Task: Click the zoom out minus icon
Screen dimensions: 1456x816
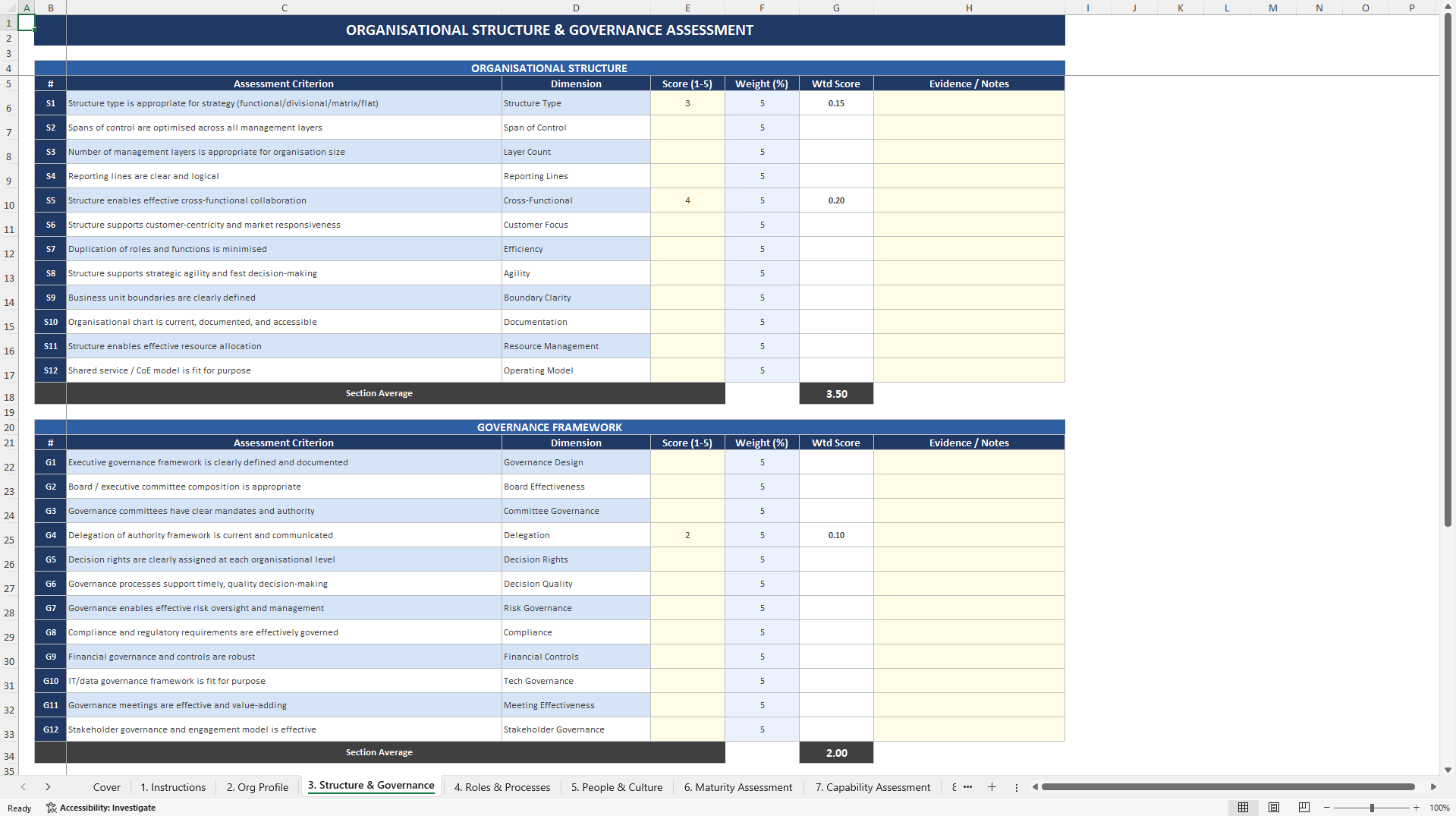Action: (x=1327, y=808)
